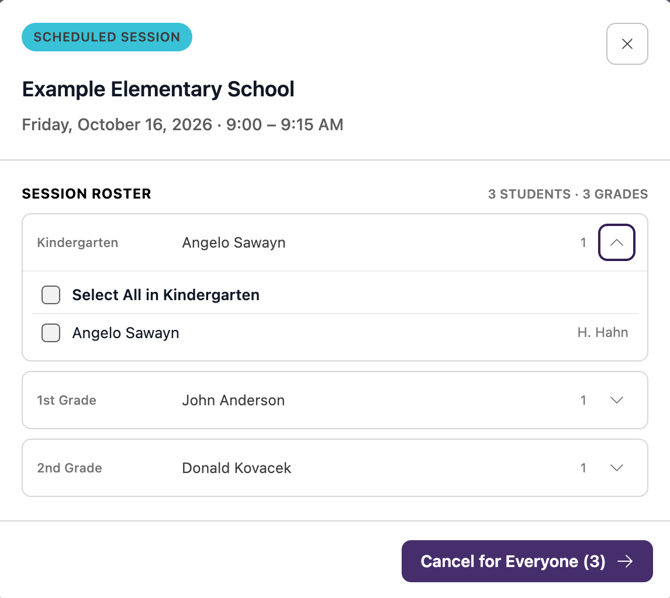Expand the 1st Grade roster chevron
Screen dimensions: 670x598
[617, 400]
